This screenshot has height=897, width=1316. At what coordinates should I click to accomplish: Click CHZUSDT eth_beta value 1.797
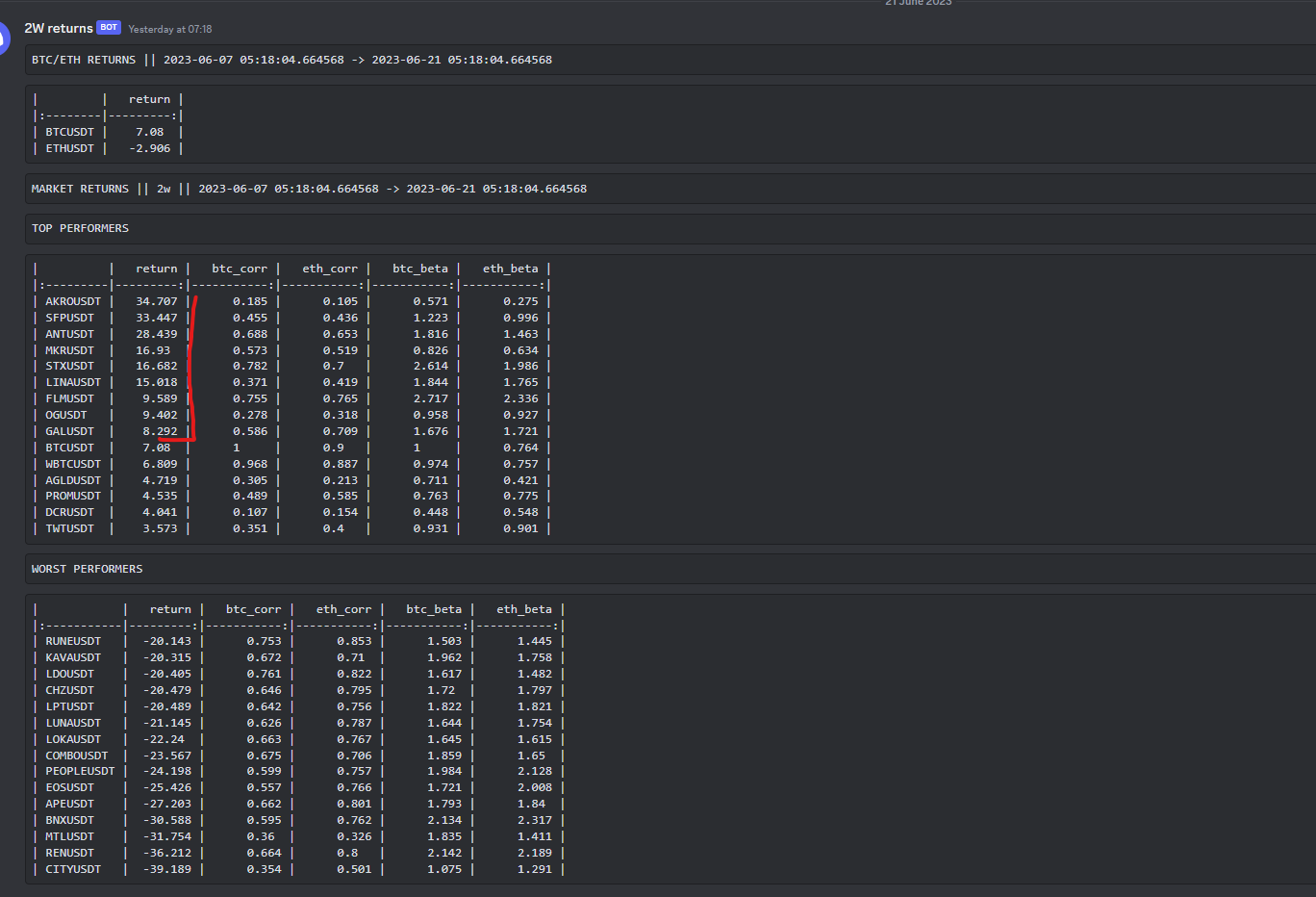[x=535, y=690]
